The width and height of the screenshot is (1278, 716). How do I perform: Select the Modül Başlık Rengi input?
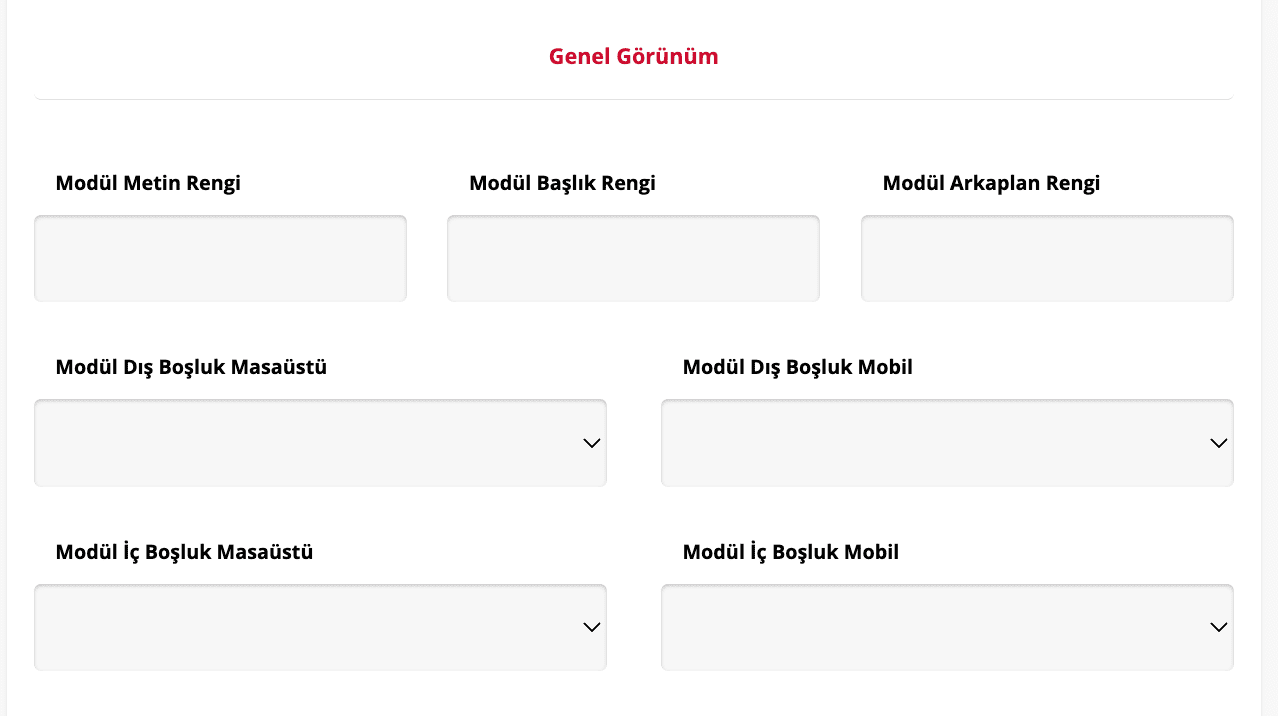[633, 257]
